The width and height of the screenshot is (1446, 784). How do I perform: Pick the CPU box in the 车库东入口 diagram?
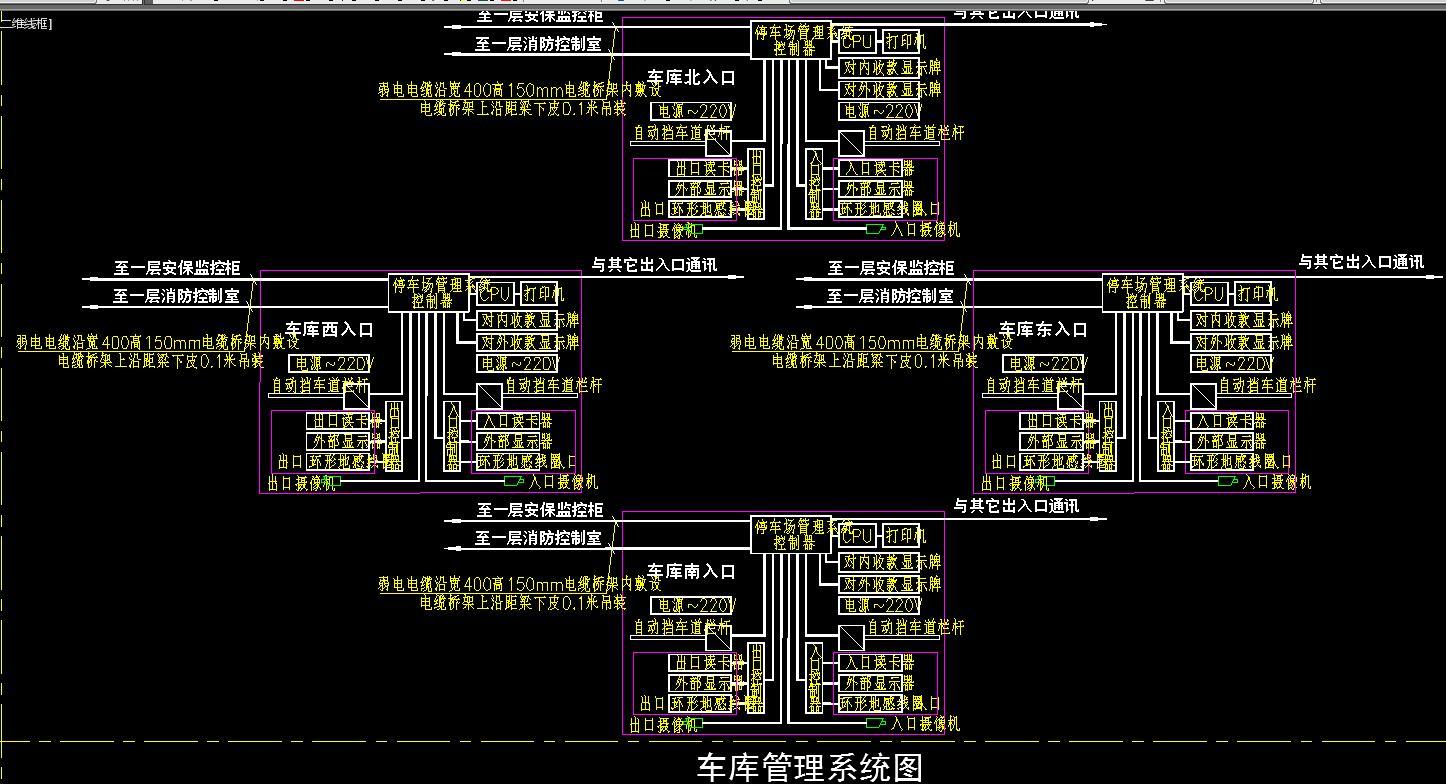click(x=1210, y=293)
